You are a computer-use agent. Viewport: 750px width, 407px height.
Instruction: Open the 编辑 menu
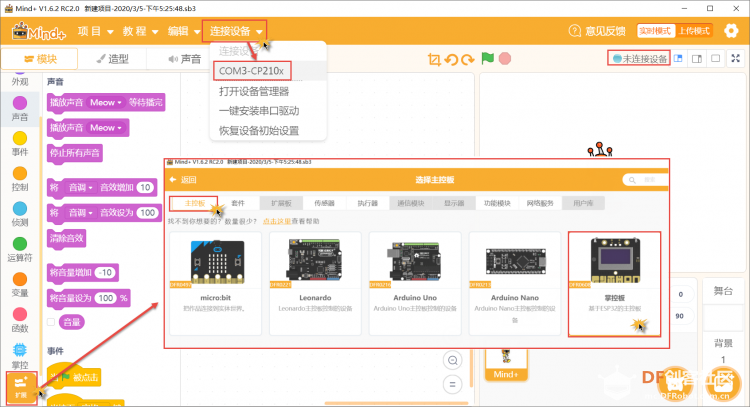(x=184, y=32)
